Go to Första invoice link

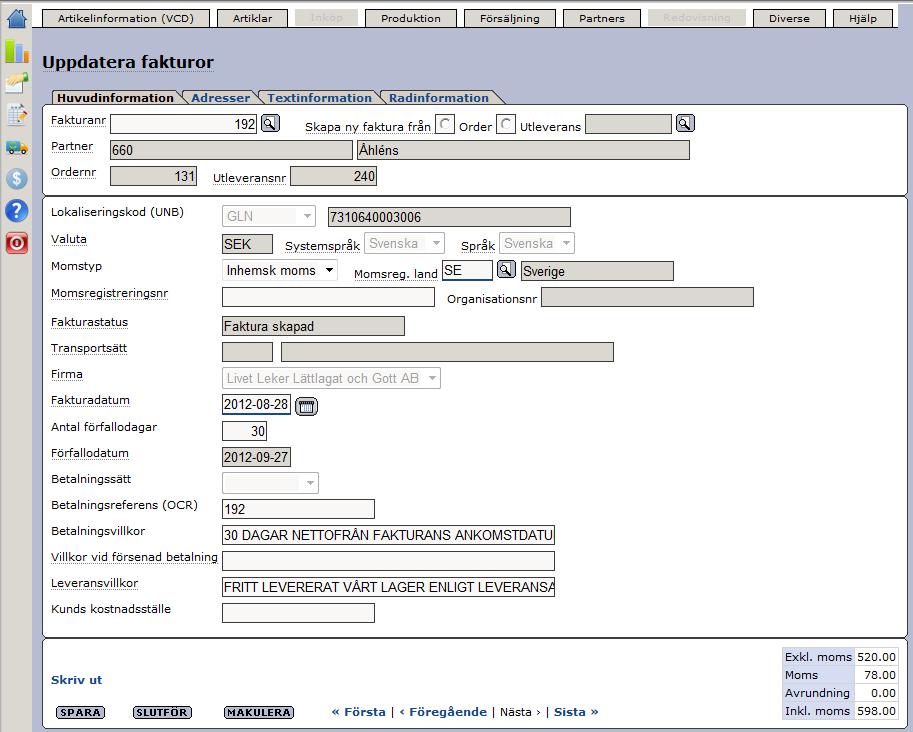pyautogui.click(x=358, y=712)
